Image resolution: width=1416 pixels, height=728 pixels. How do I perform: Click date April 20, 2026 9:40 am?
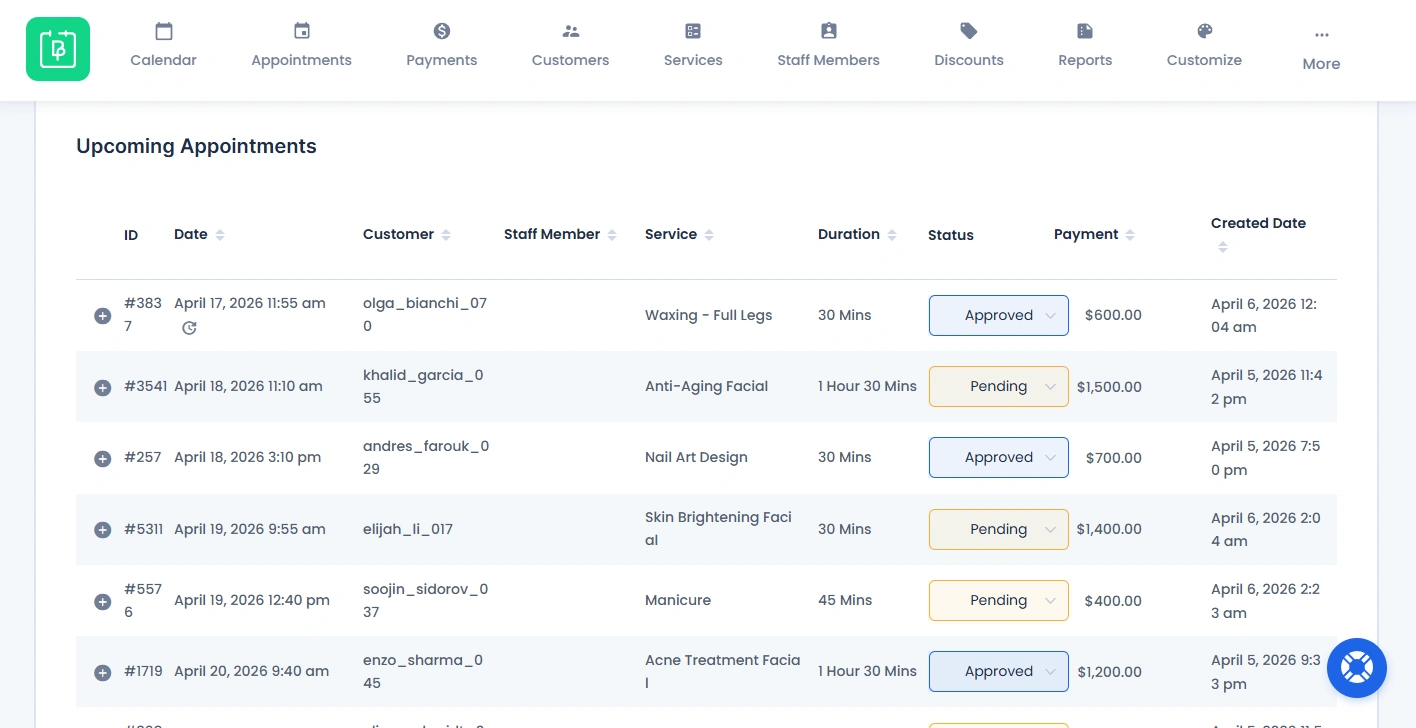coord(252,671)
